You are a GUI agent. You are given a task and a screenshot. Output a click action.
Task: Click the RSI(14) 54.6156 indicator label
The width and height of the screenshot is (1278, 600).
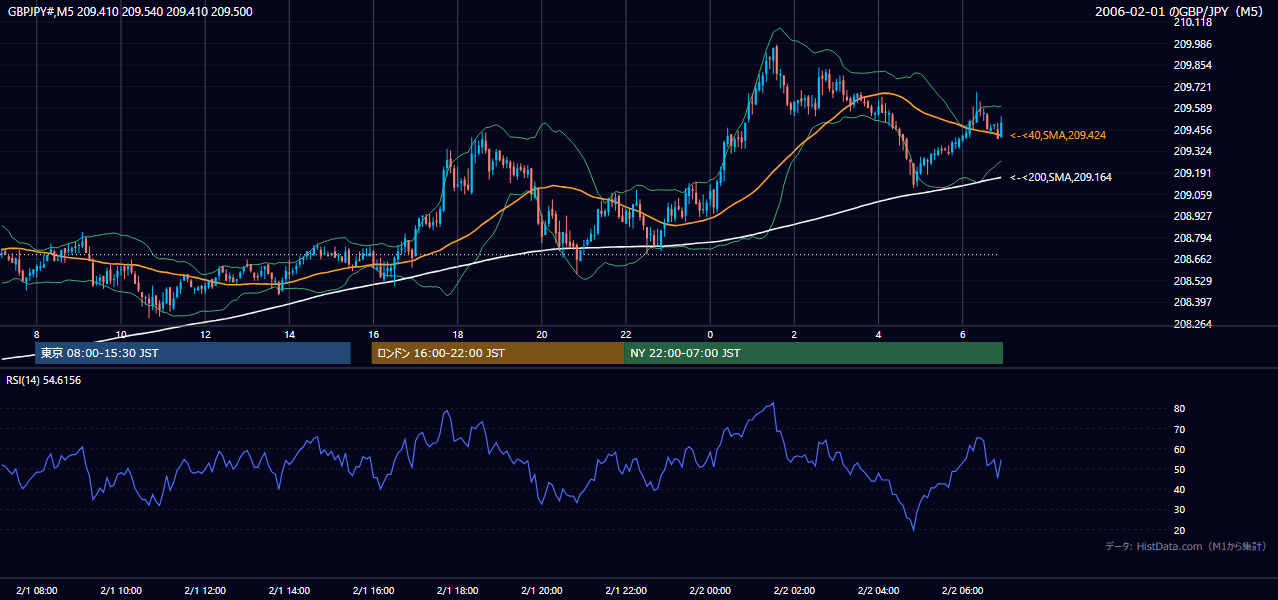click(x=44, y=380)
